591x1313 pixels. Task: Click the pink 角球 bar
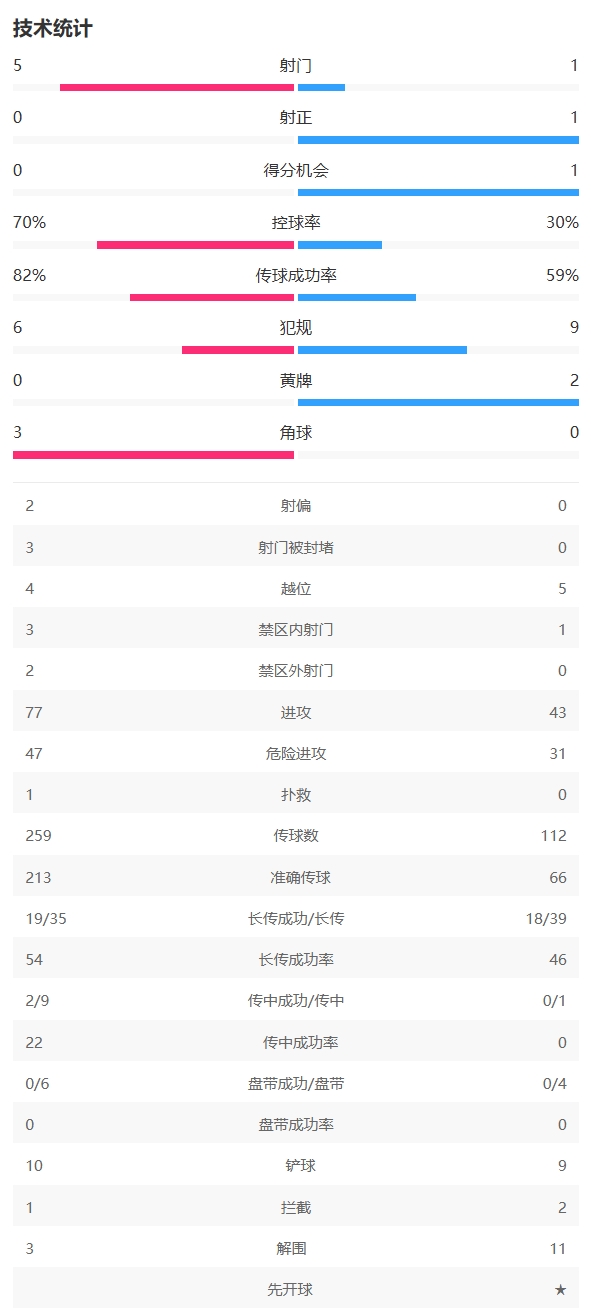[153, 455]
